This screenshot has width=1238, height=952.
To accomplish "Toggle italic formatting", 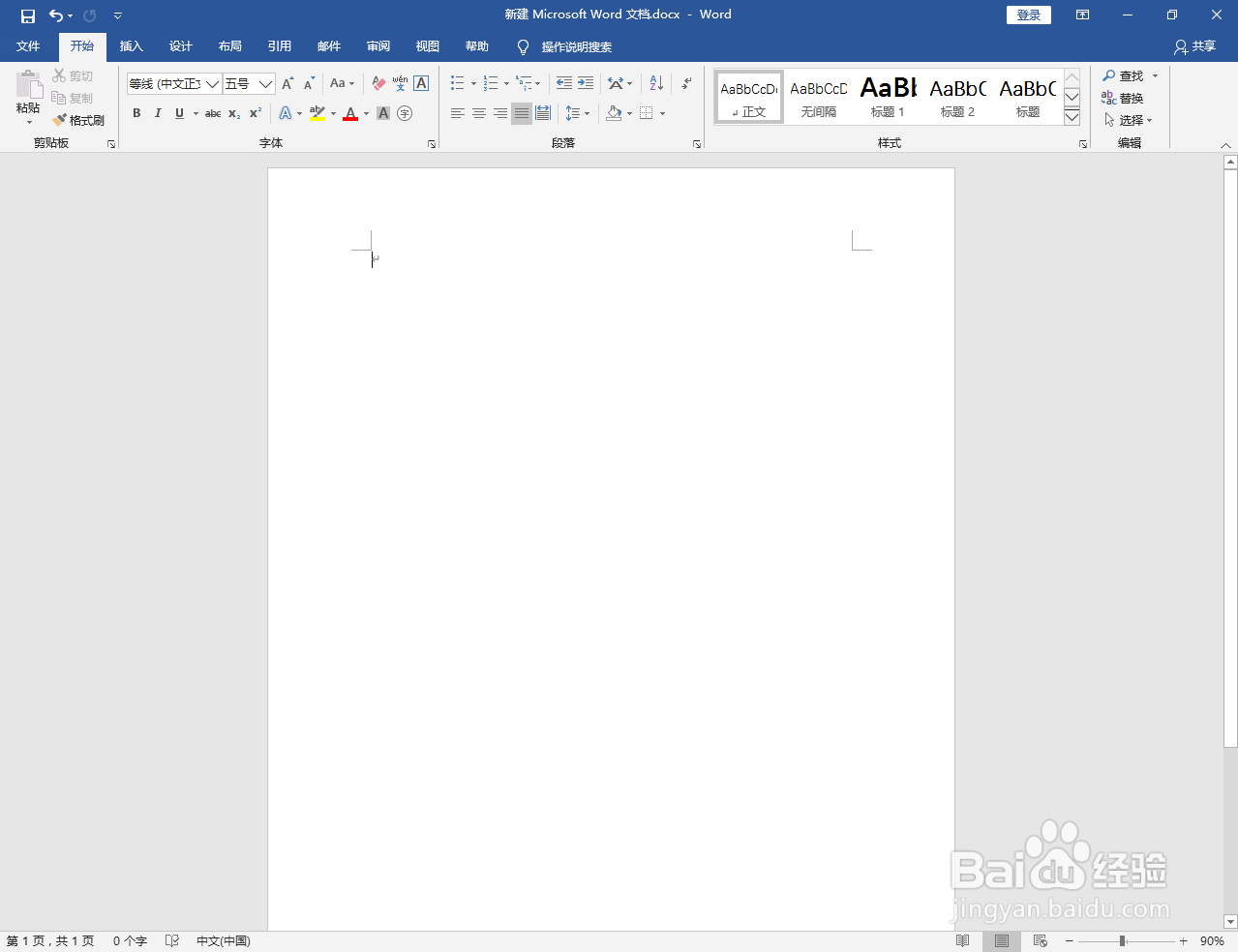I will [x=158, y=113].
